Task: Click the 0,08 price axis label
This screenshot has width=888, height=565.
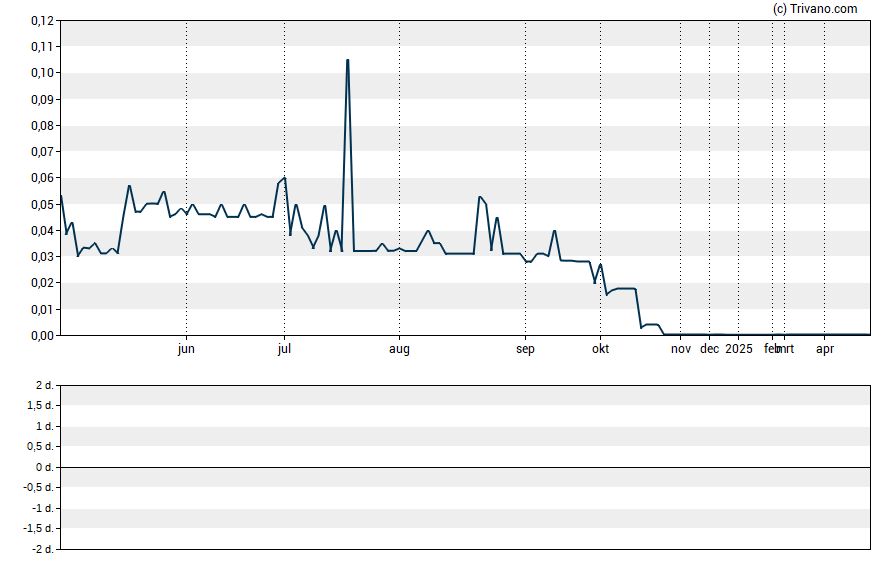Action: pyautogui.click(x=42, y=126)
